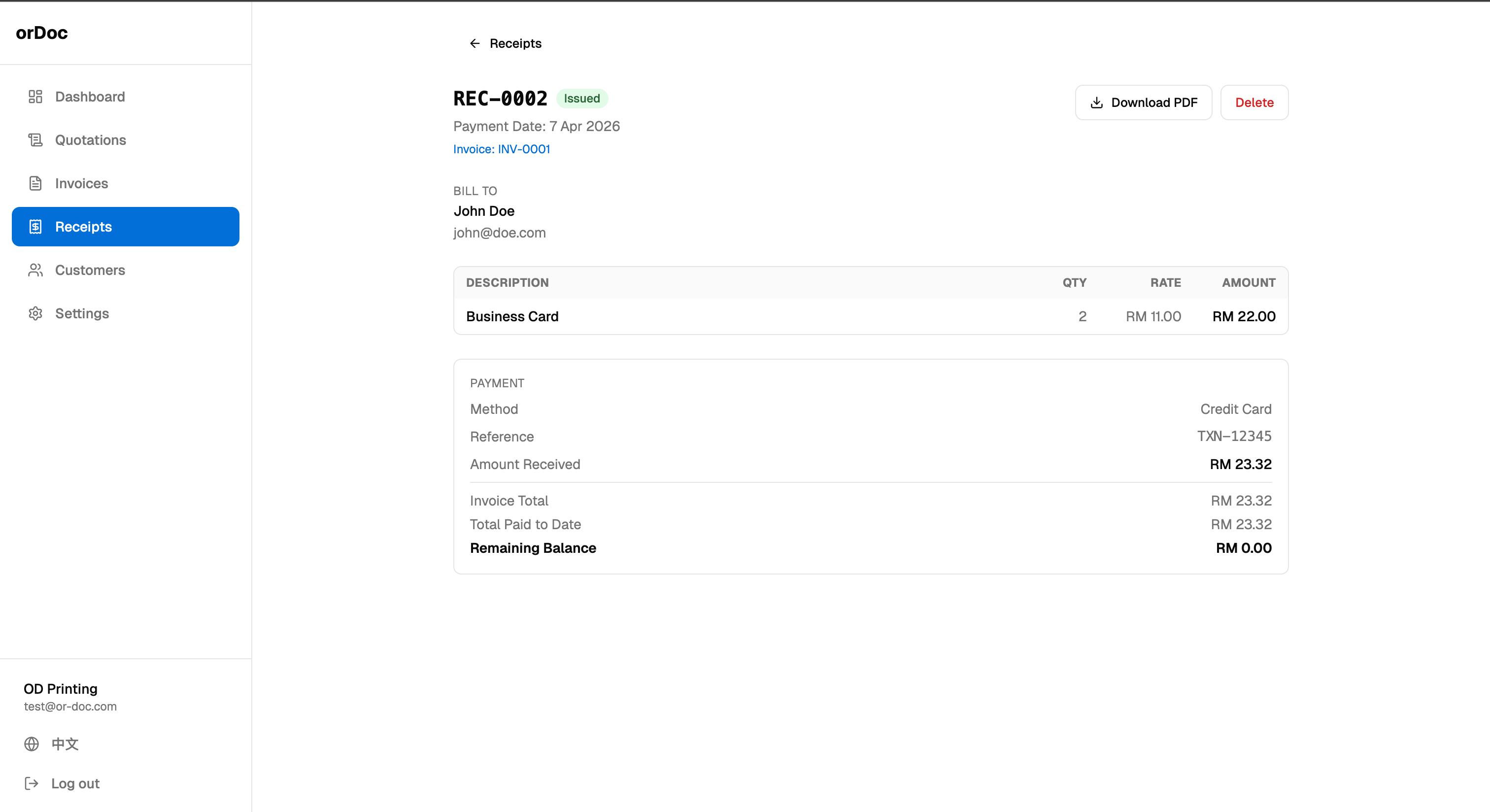This screenshot has height=812, width=1490.
Task: Download the receipt as PDF
Action: click(1143, 102)
